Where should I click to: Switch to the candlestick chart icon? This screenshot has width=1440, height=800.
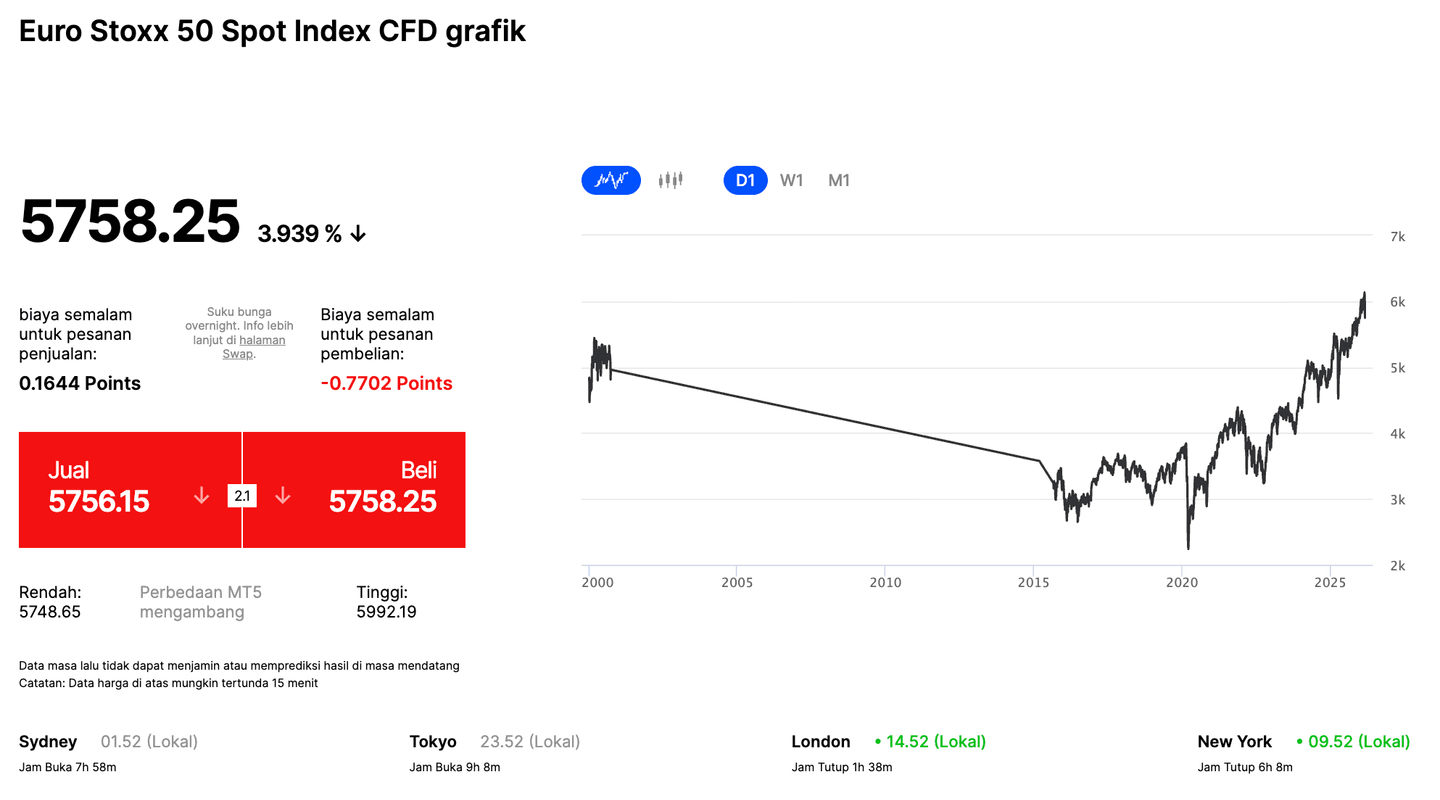pyautogui.click(x=670, y=180)
